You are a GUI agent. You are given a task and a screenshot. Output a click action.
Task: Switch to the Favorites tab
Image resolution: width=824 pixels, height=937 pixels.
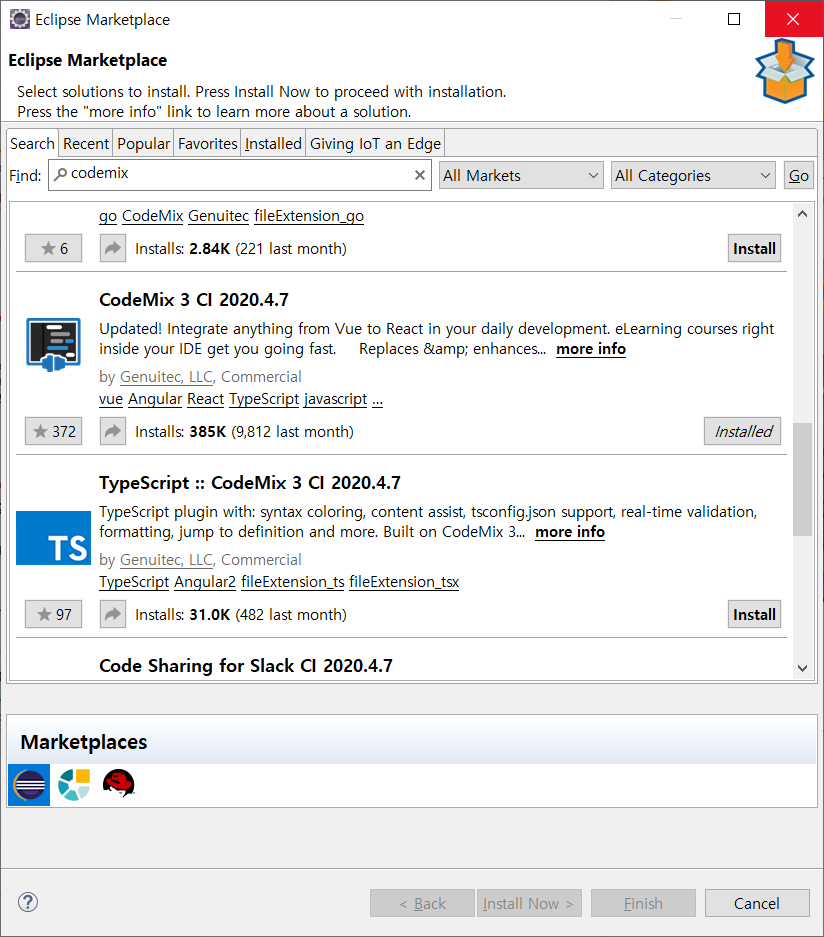coord(207,144)
